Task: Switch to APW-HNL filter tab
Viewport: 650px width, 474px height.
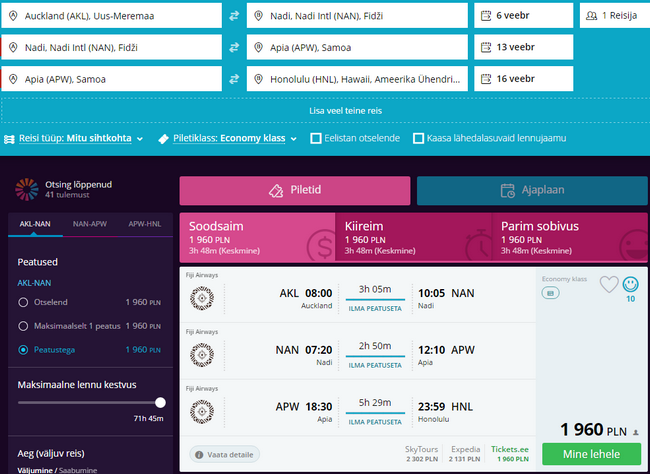Action: [145, 224]
